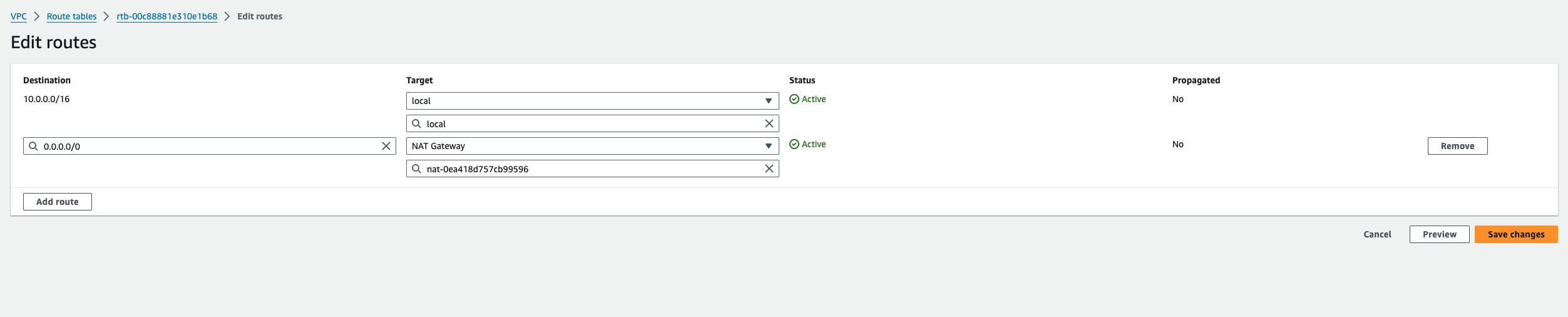Click Edit routes breadcrumb text
This screenshot has width=1568, height=317.
[x=260, y=16]
